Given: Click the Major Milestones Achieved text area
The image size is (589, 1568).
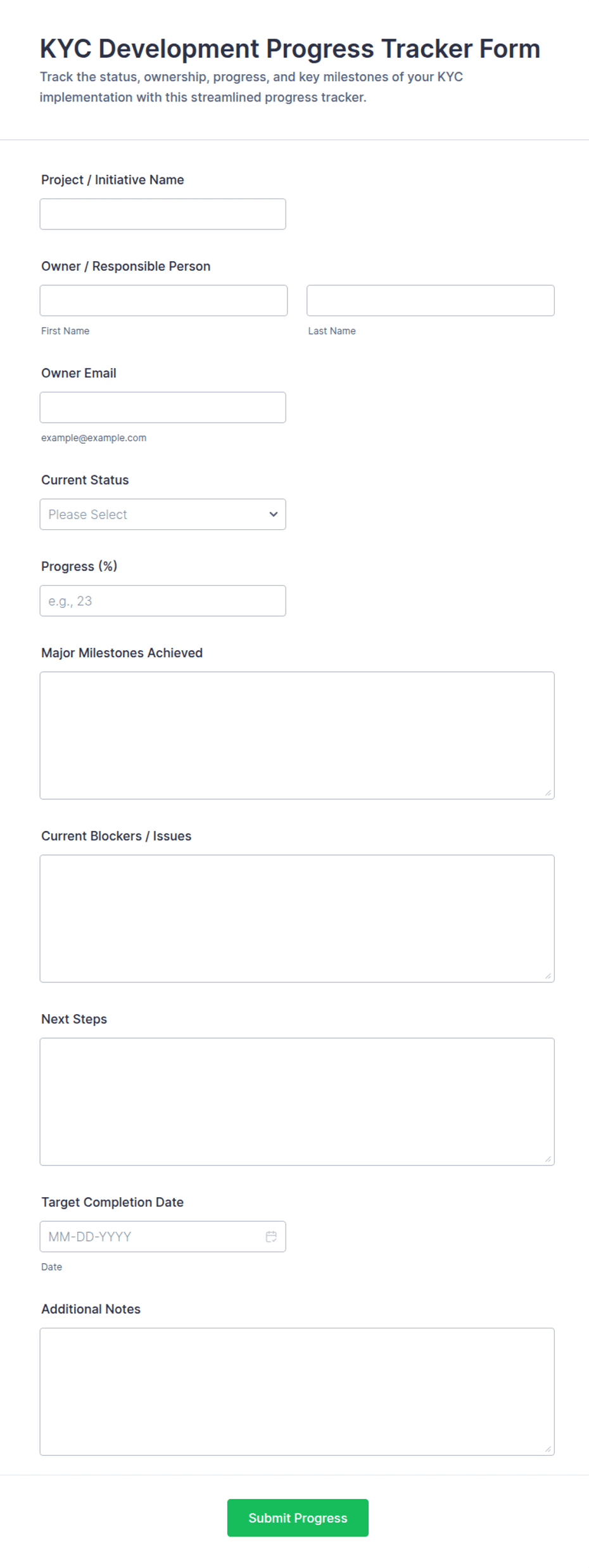Looking at the screenshot, I should coord(297,735).
